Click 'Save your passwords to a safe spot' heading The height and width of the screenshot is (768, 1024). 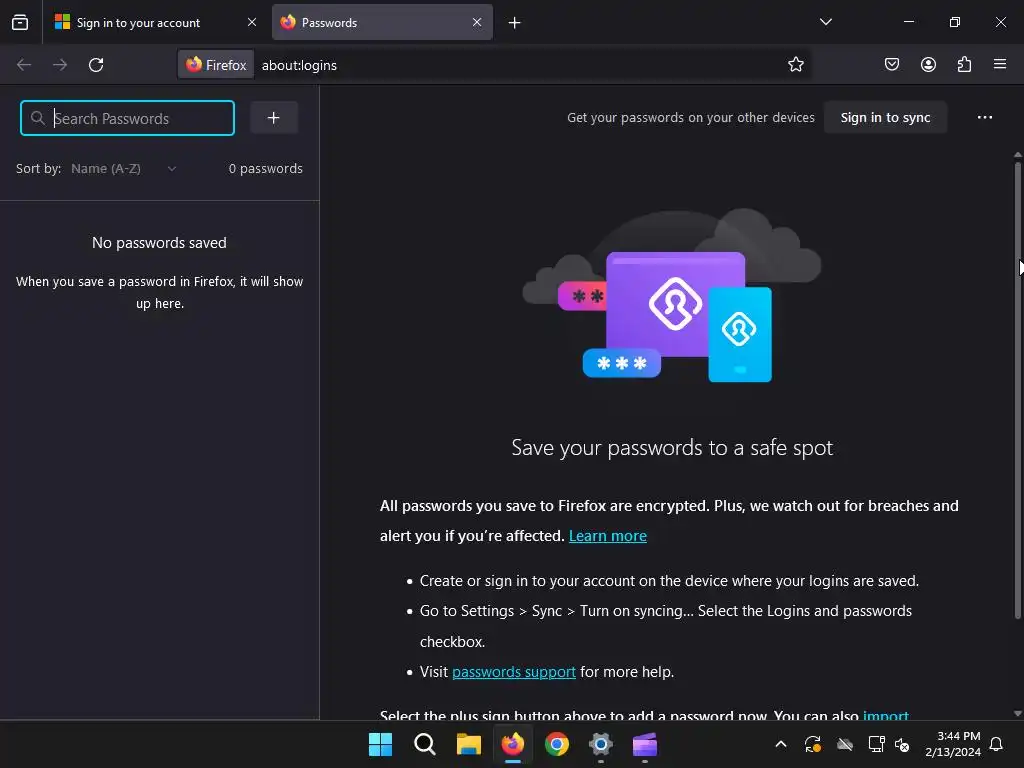(672, 448)
